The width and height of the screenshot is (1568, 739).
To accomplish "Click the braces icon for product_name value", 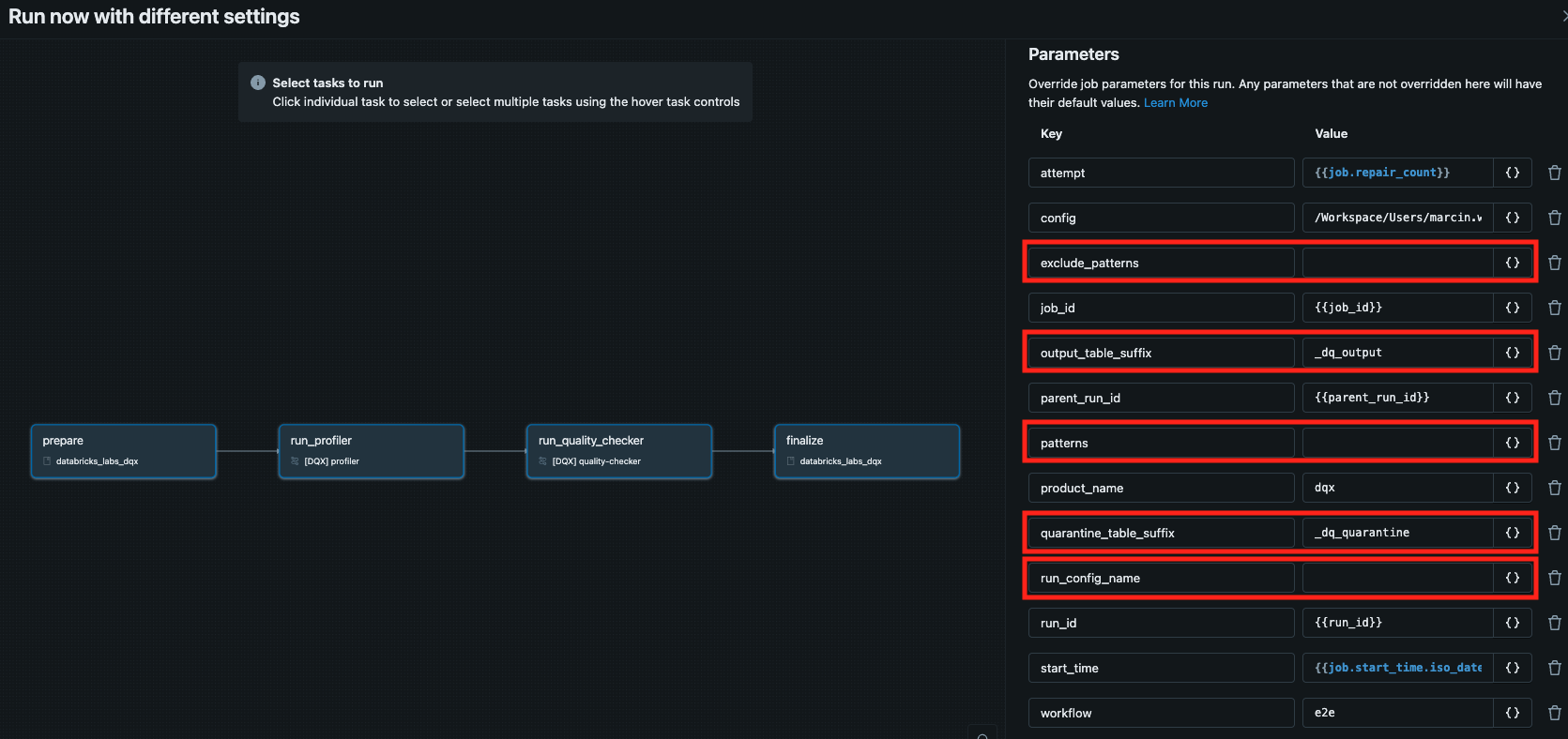I will (1512, 488).
